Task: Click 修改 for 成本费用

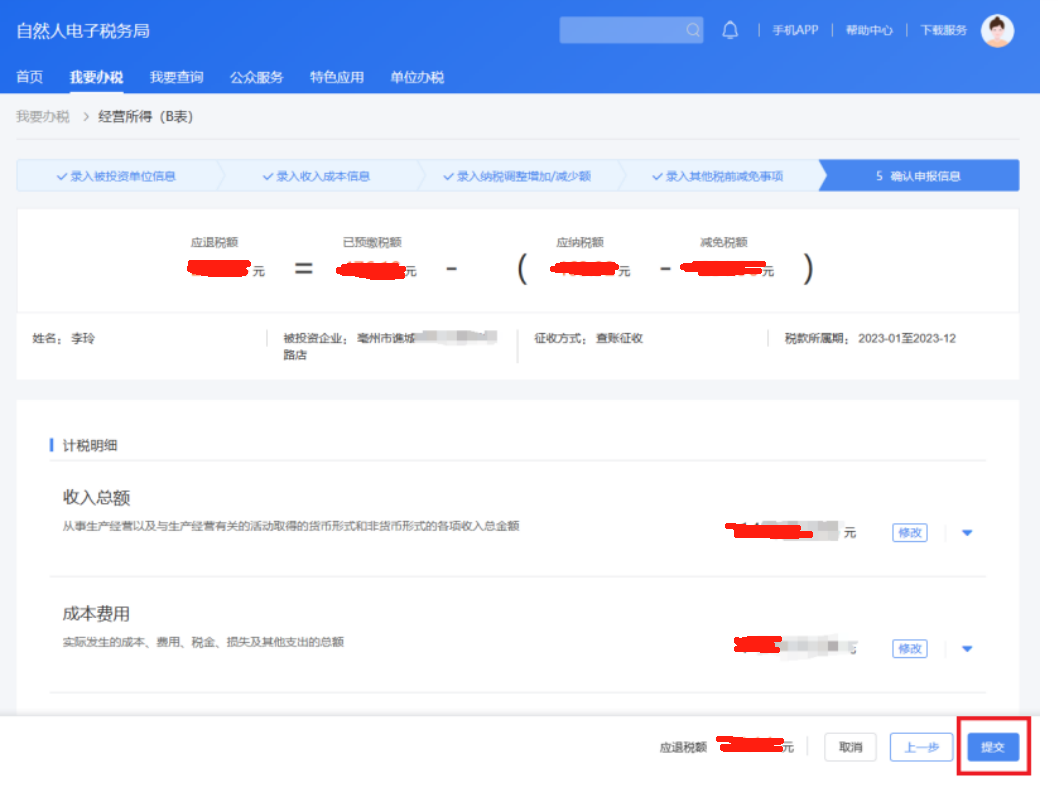Action: point(909,649)
